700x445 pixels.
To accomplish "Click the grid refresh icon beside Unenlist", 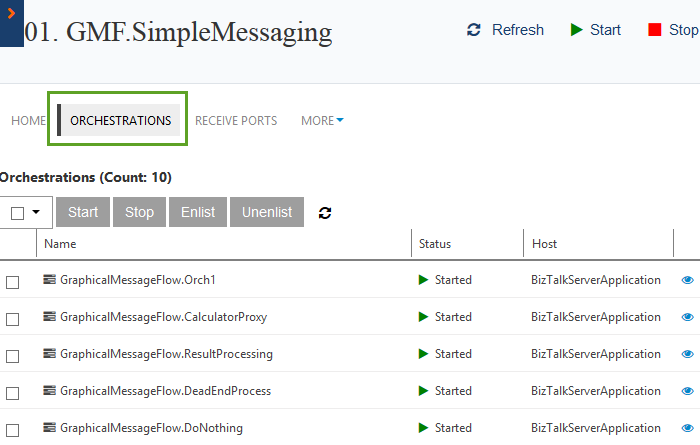I will point(325,212).
